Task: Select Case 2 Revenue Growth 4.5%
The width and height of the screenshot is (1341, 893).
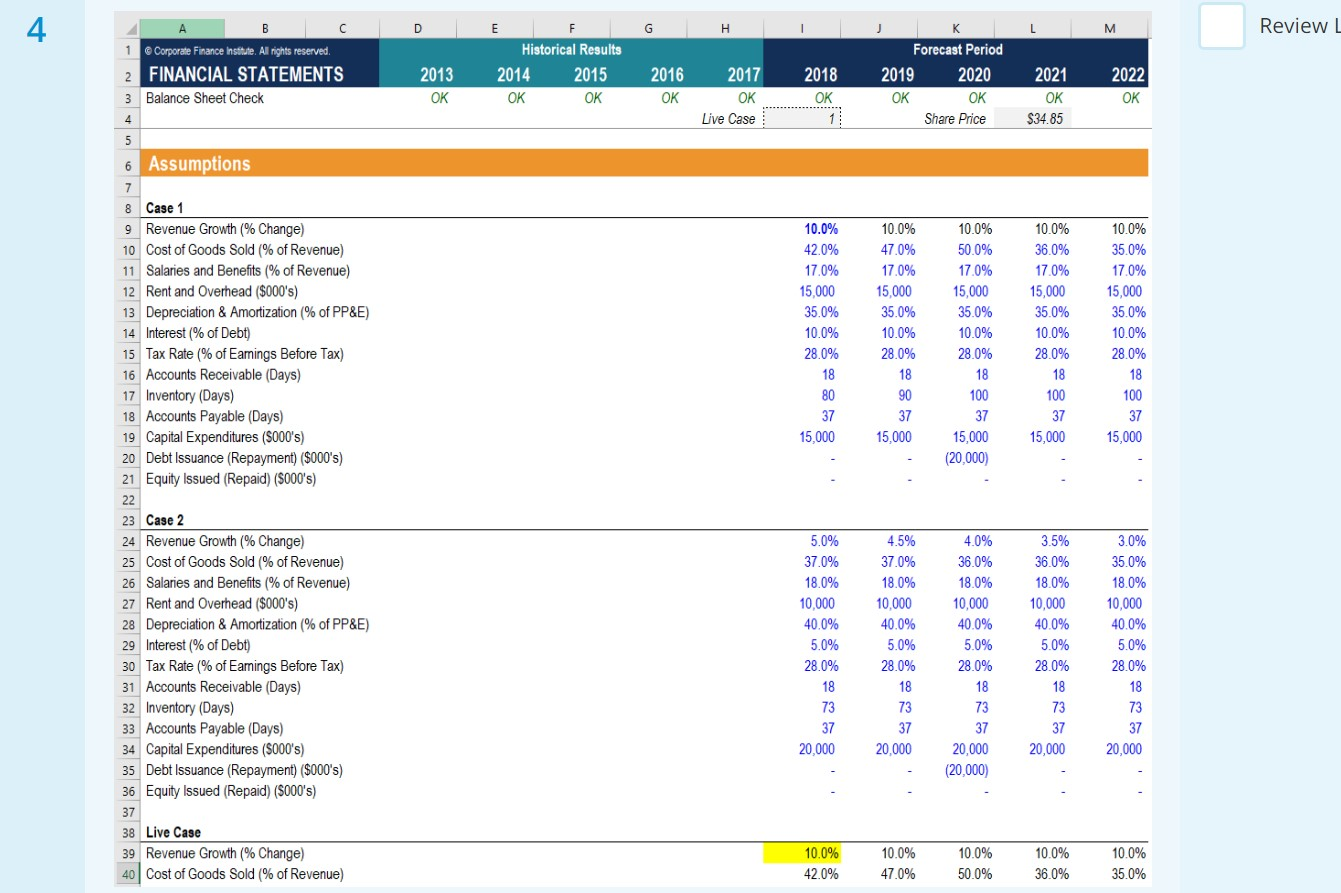Action: [901, 541]
